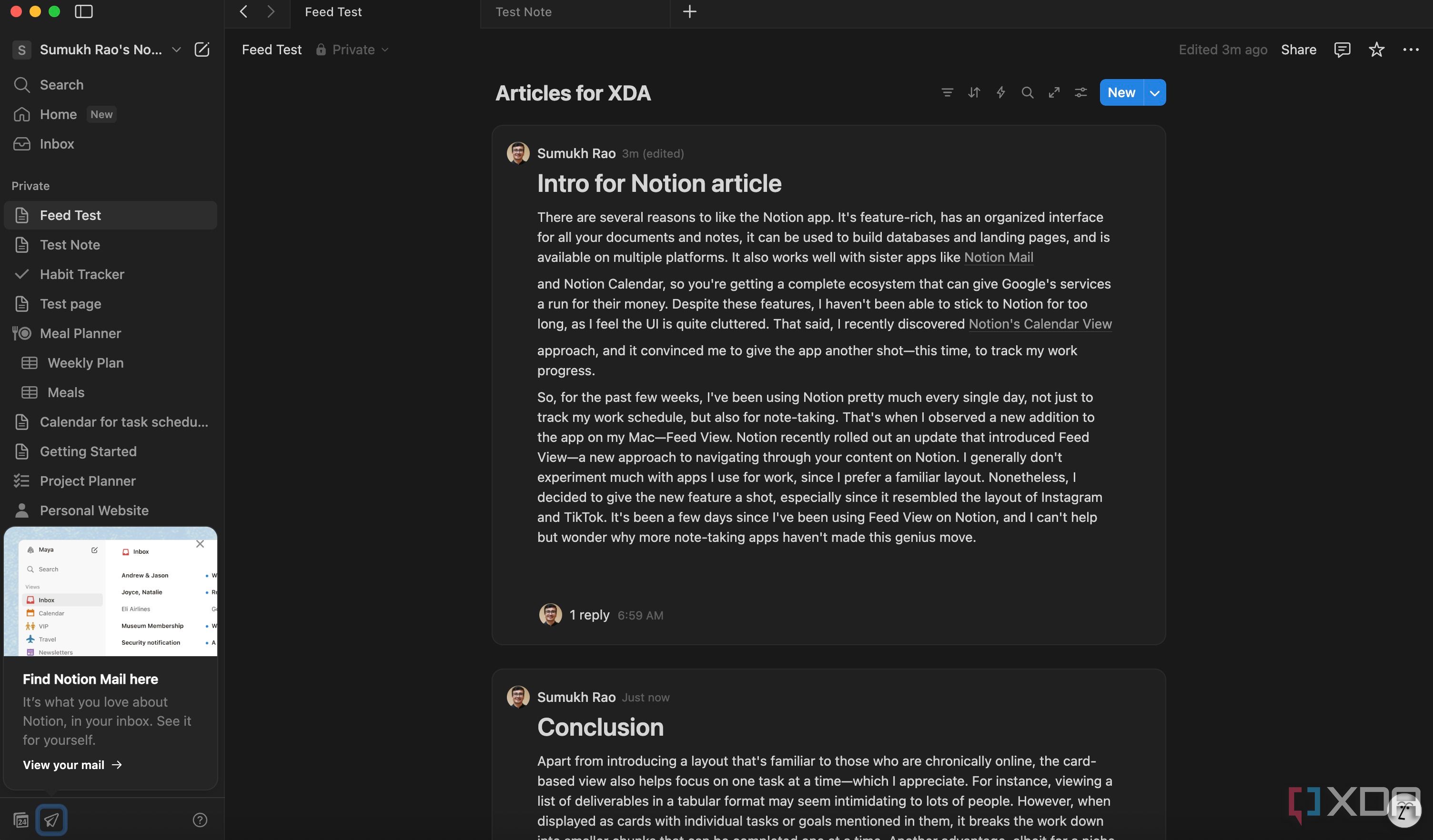Expand the database to full page
Screen dimensions: 1433x840
point(1054,92)
